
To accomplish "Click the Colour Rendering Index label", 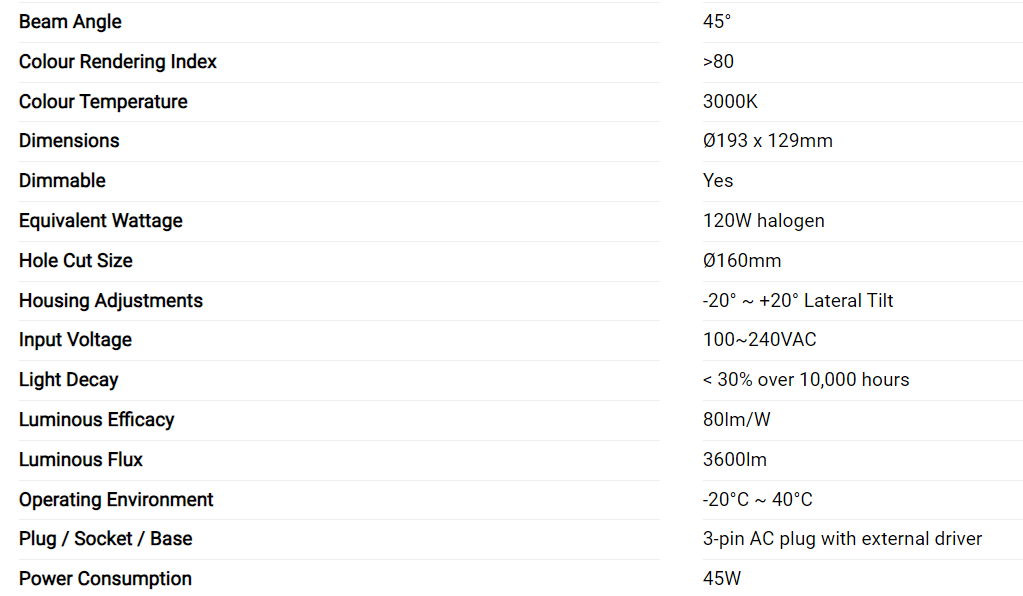I will 118,62.
